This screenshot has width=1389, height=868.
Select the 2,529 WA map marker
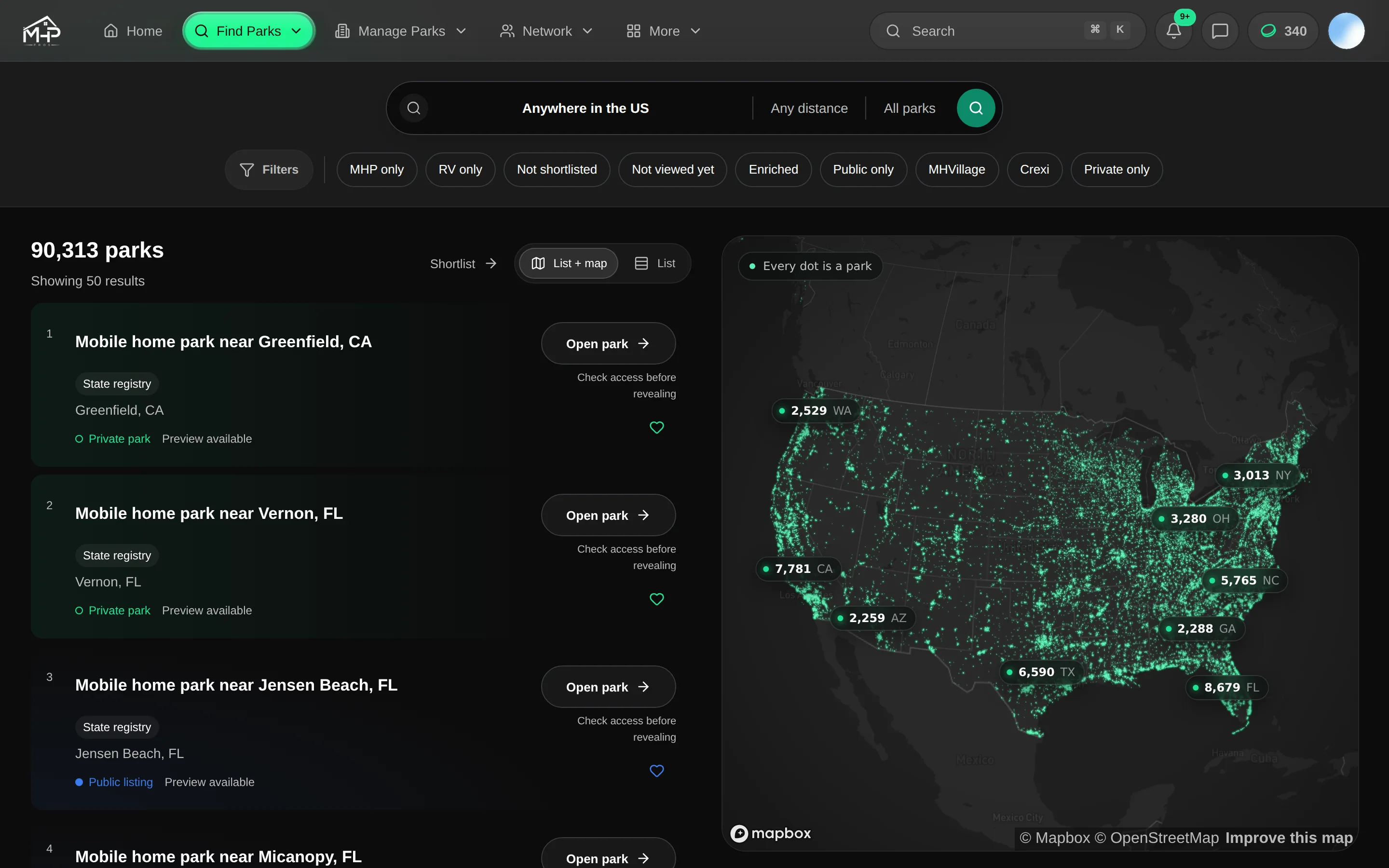[x=815, y=410]
